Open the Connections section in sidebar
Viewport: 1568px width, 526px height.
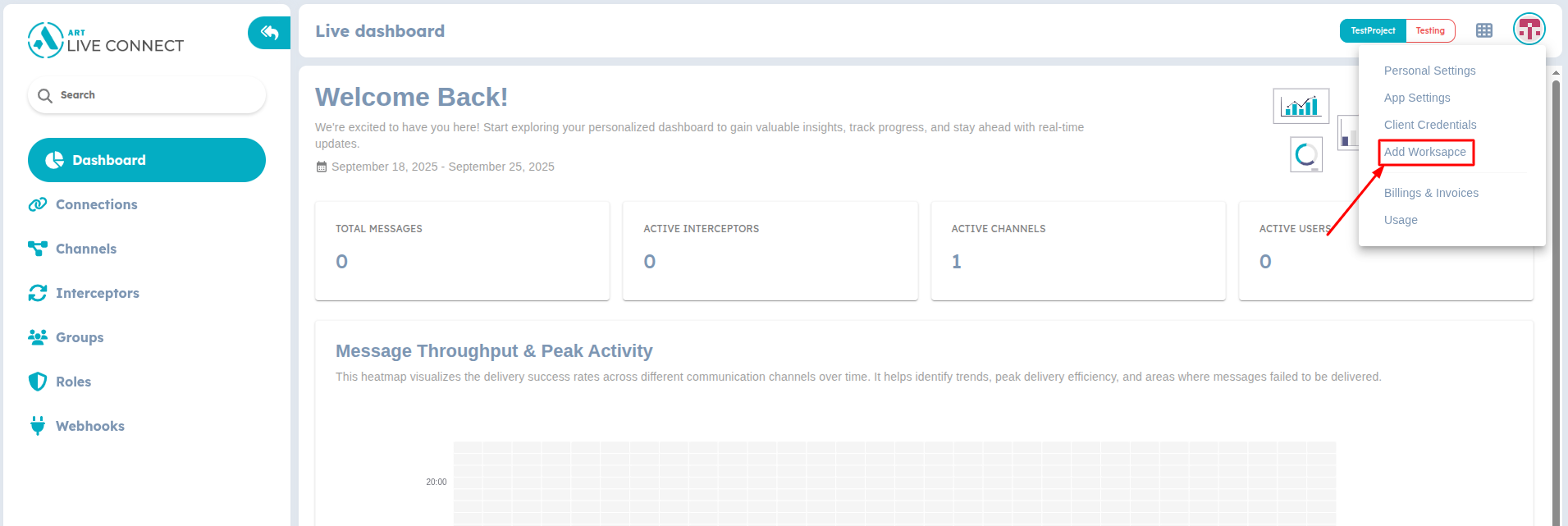96,204
